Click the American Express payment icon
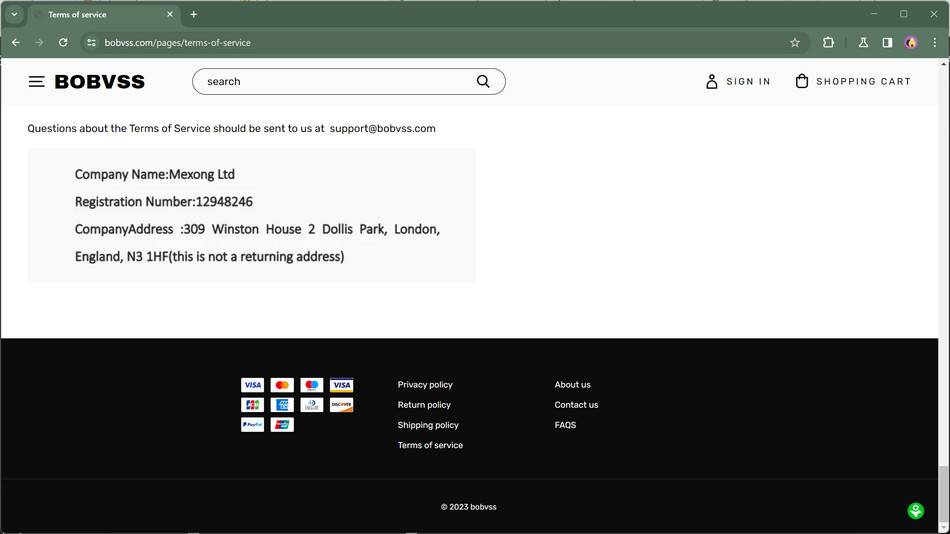 282,405
